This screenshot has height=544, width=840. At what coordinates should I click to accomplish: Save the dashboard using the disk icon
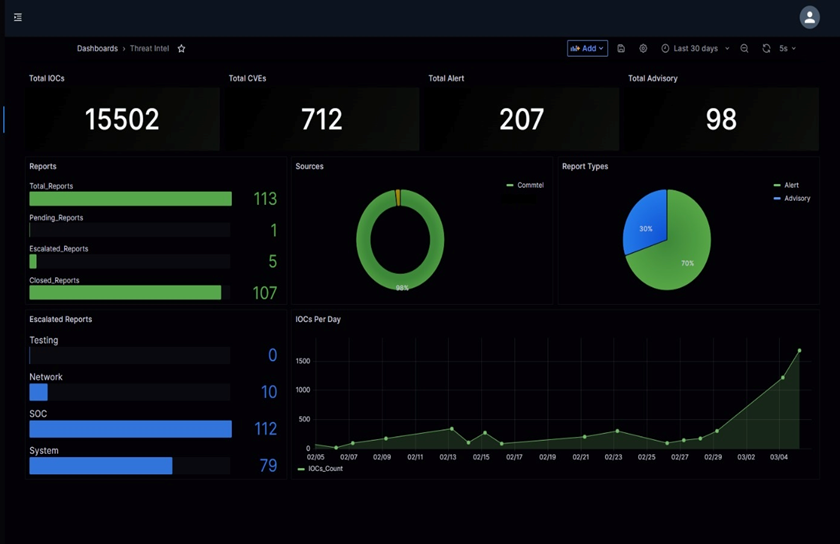pyautogui.click(x=621, y=48)
